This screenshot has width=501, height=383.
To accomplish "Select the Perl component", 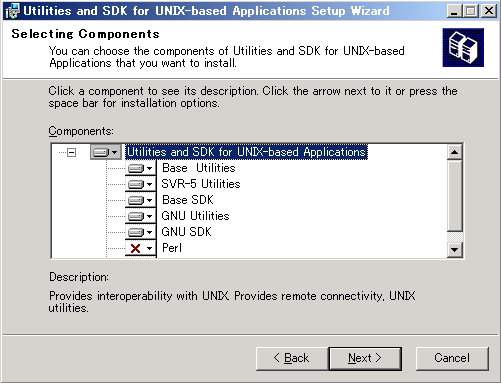I will [x=172, y=248].
